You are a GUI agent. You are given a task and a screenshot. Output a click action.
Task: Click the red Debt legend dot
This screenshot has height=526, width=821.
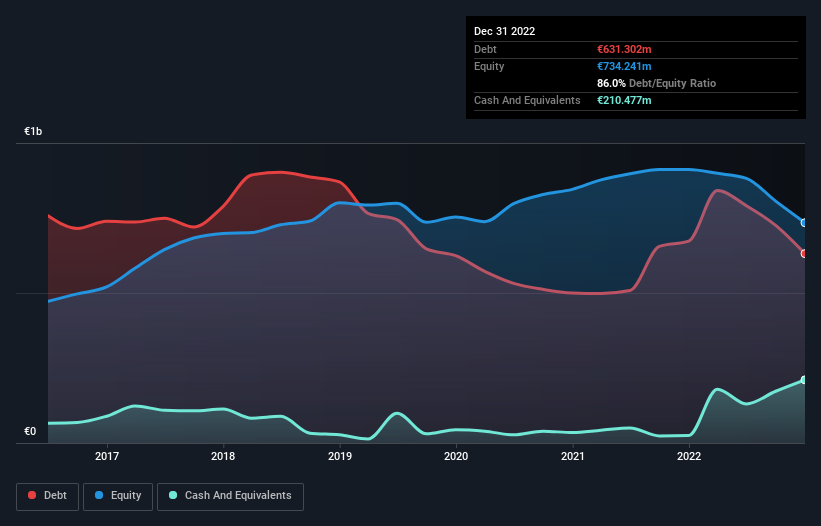[32, 495]
